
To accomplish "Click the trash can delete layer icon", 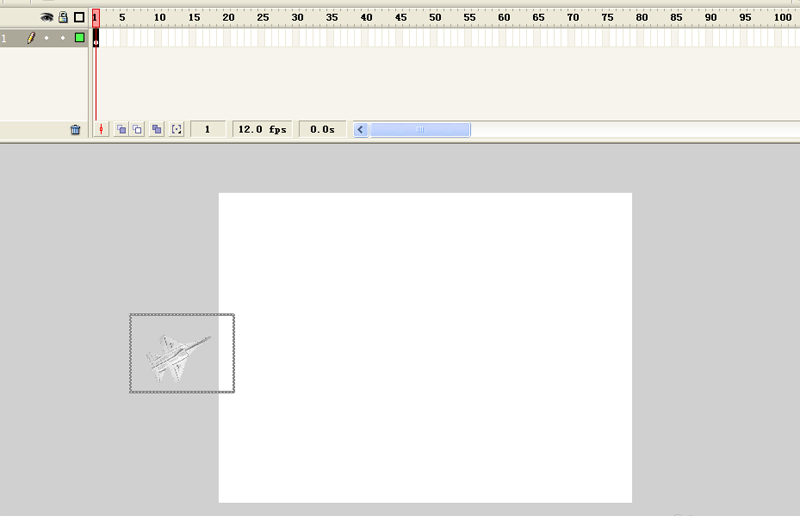I will pyautogui.click(x=75, y=130).
